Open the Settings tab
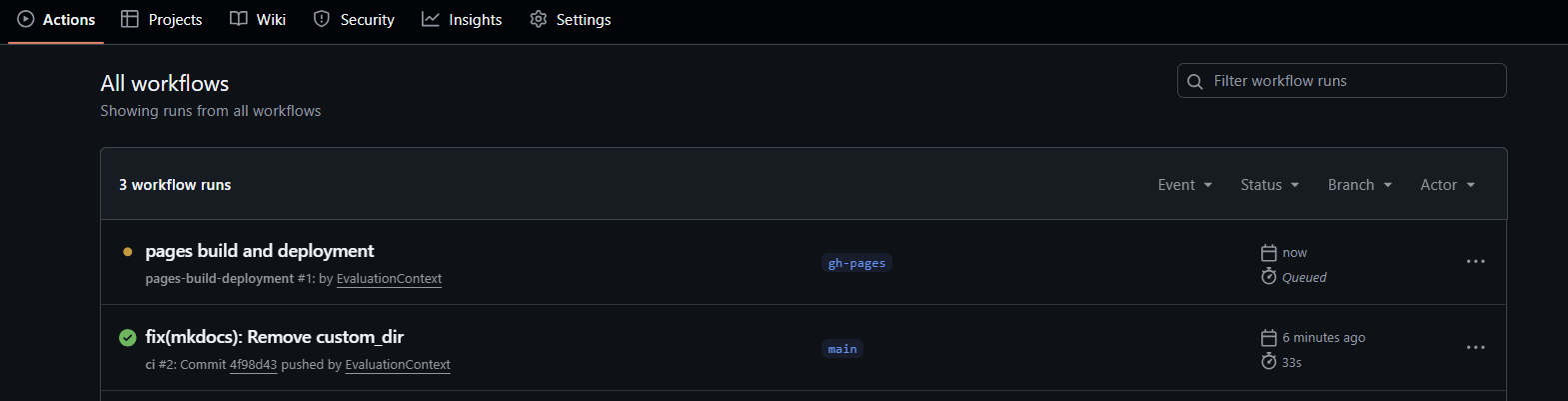Viewport: 1568px width, 401px height. (571, 20)
